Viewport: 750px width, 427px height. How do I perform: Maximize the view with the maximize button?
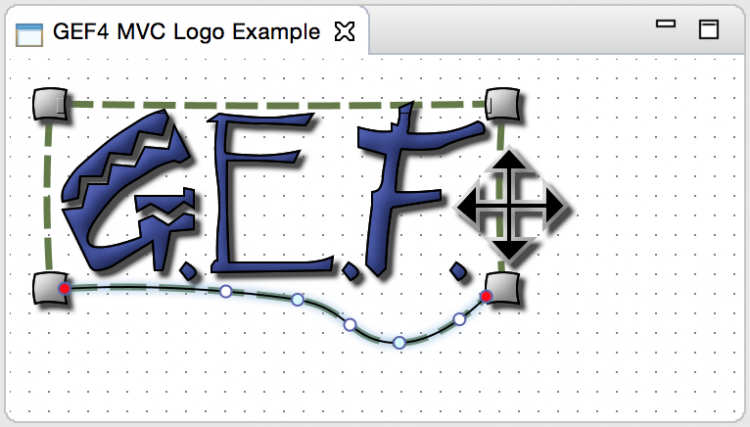(x=708, y=29)
